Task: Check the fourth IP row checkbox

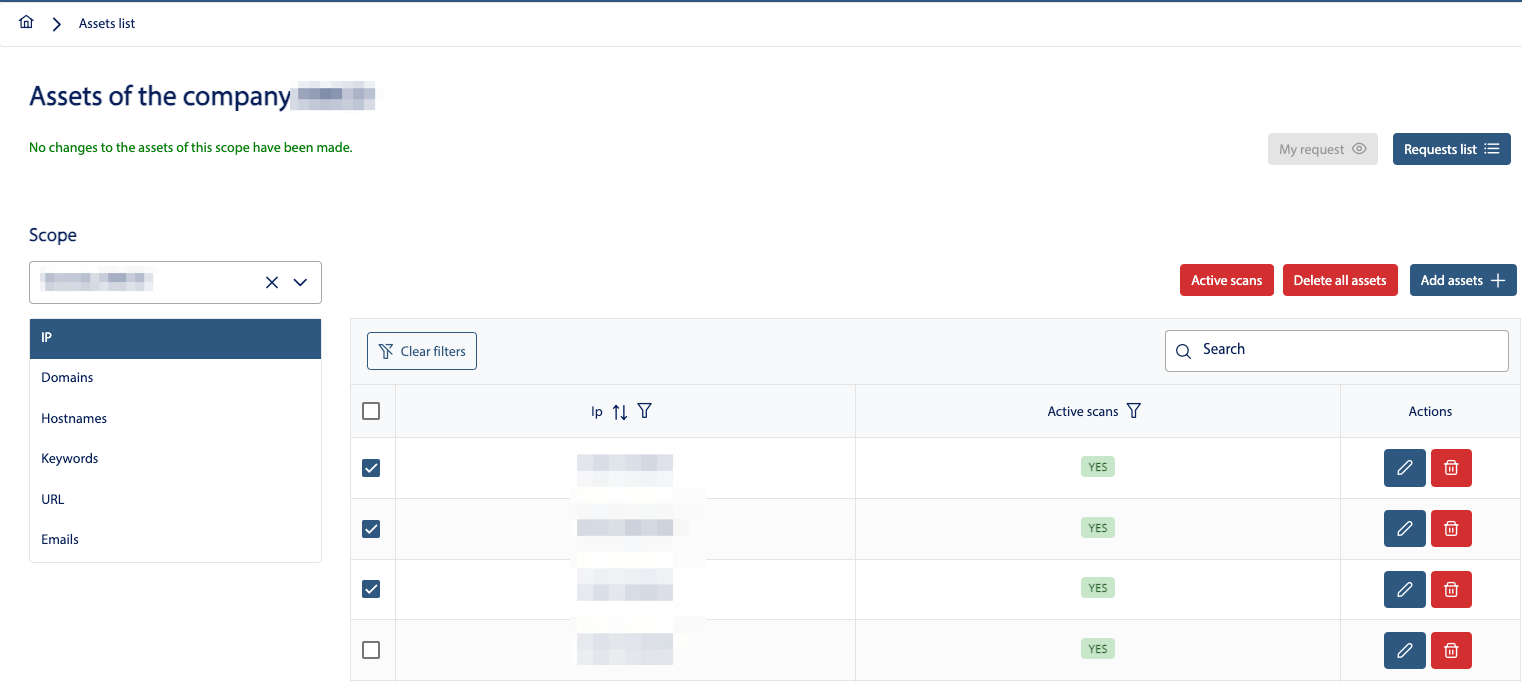Action: coord(371,650)
